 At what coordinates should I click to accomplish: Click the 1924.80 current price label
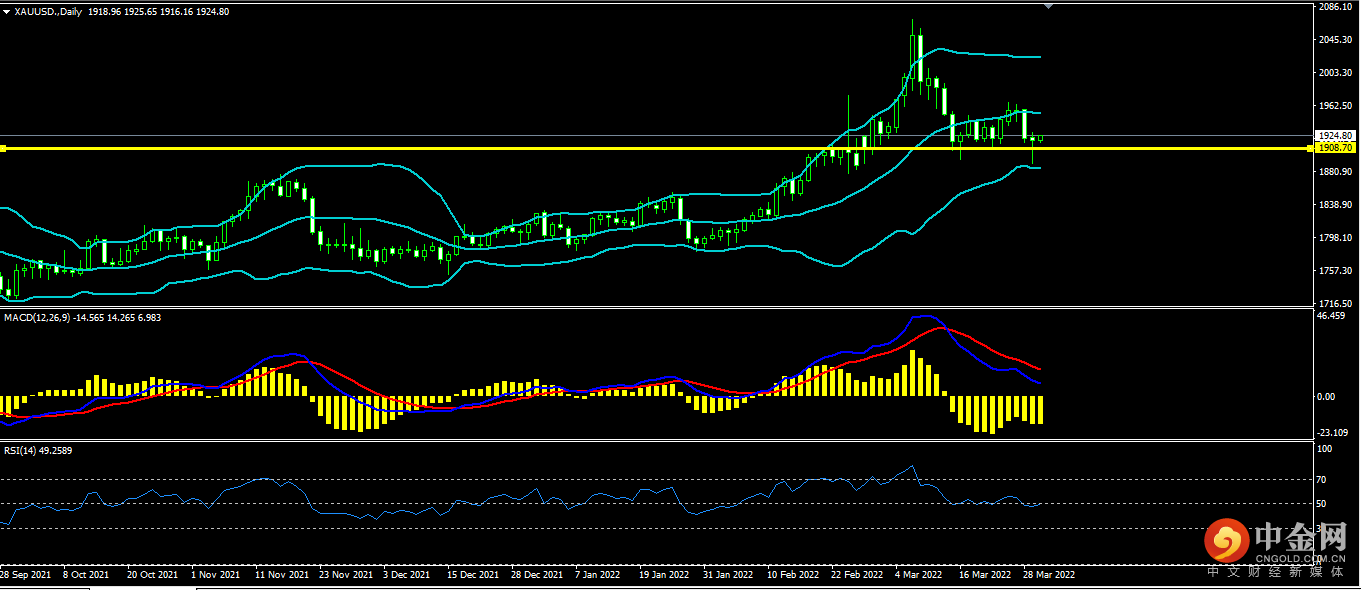pyautogui.click(x=1335, y=136)
